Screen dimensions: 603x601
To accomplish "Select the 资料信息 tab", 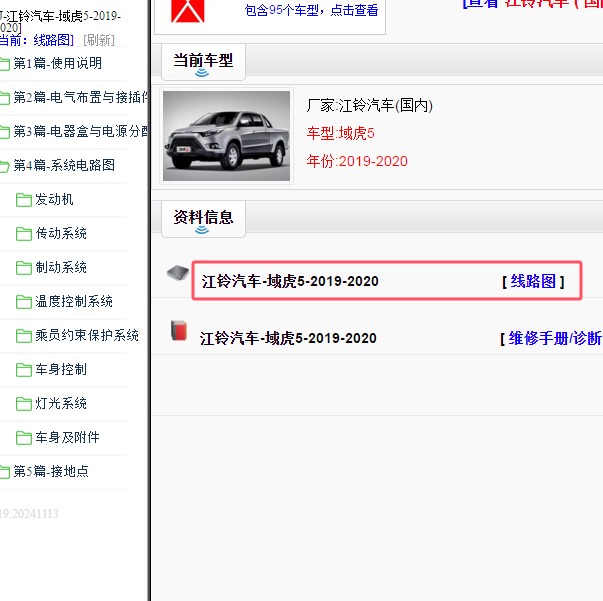I will click(203, 218).
